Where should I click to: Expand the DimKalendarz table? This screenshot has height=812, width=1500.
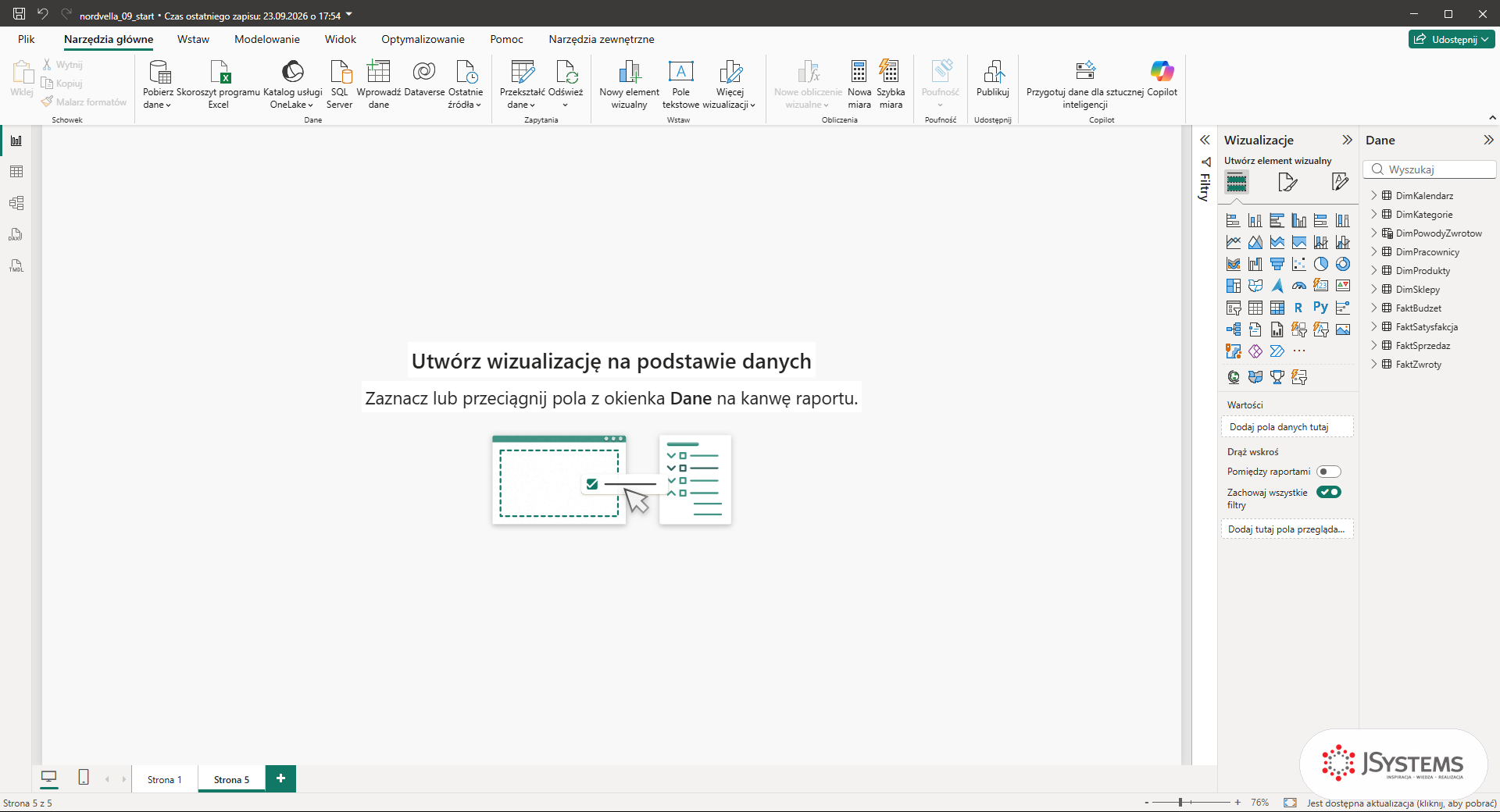pyautogui.click(x=1374, y=196)
